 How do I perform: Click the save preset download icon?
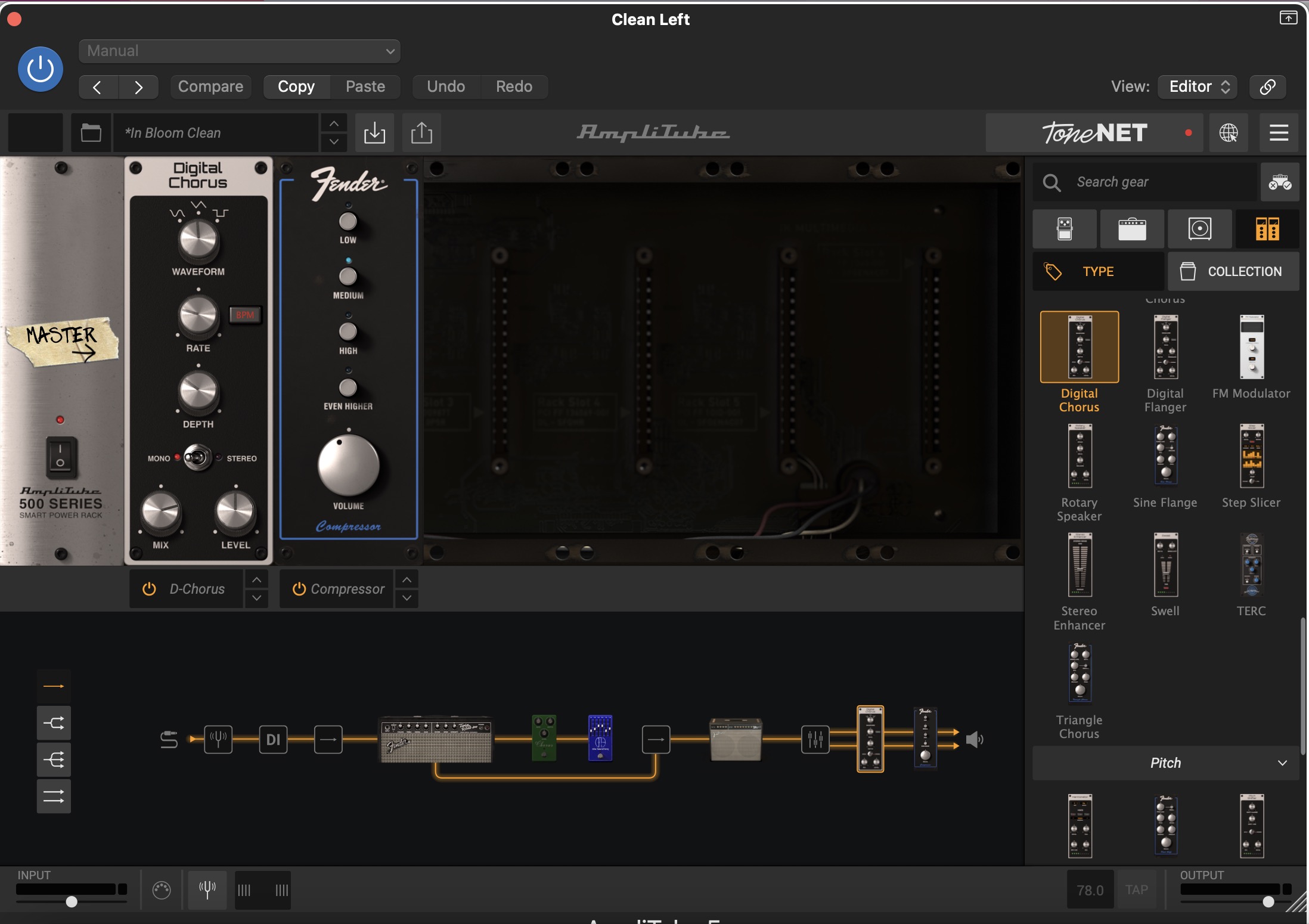tap(374, 132)
